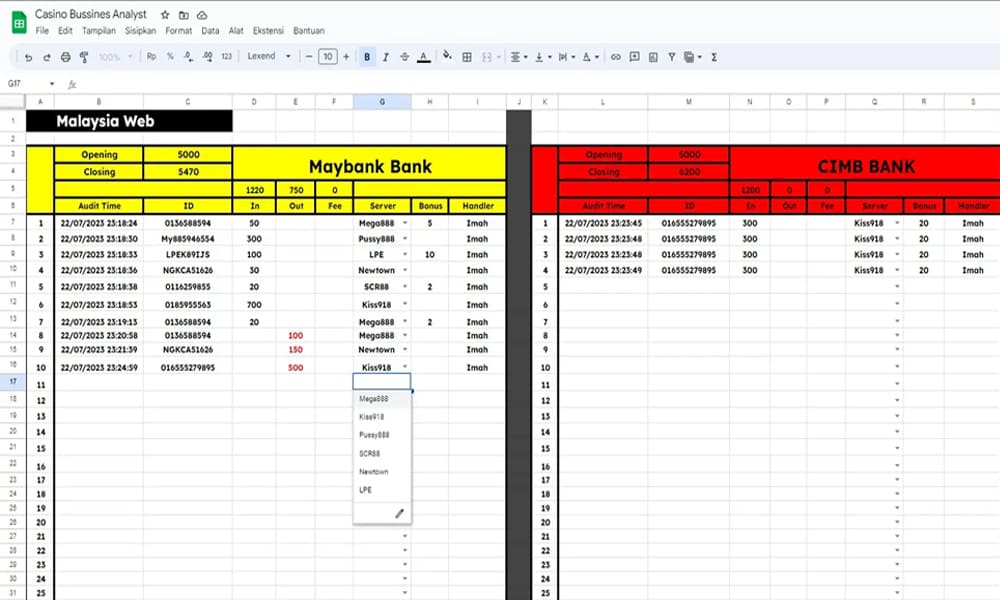Viewport: 1000px width, 600px height.
Task: Click the Undo arrow icon
Action: click(28, 57)
